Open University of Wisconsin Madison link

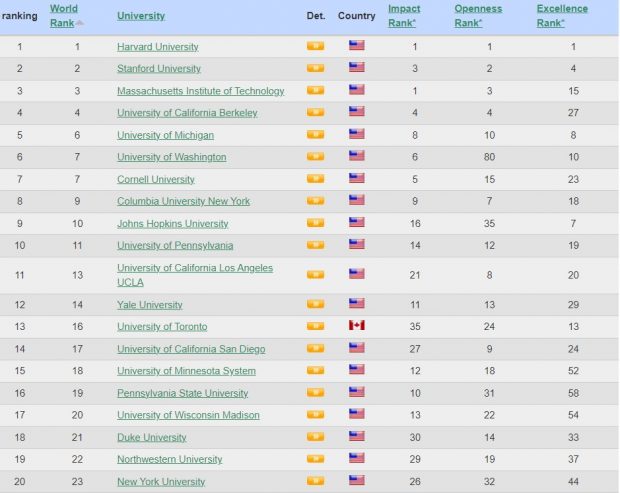point(188,415)
